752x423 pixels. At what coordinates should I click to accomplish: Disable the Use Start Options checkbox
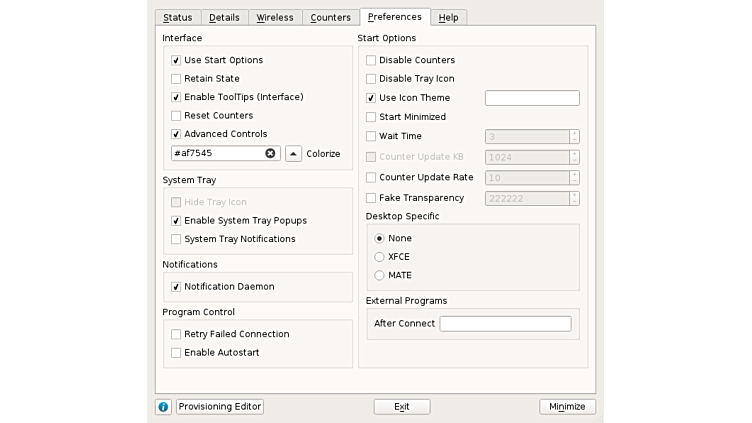(x=176, y=61)
